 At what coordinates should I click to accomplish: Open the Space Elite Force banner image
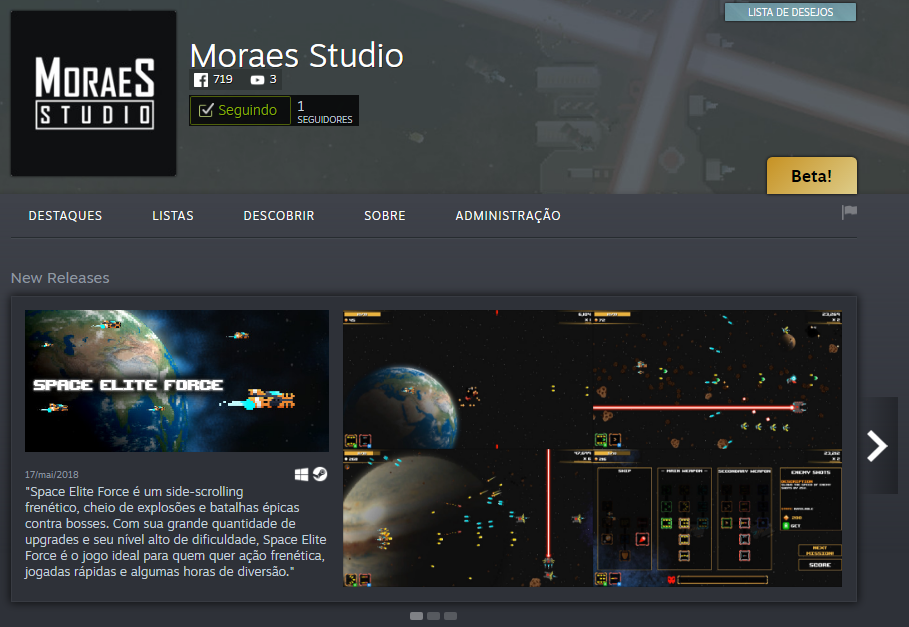[x=177, y=381]
